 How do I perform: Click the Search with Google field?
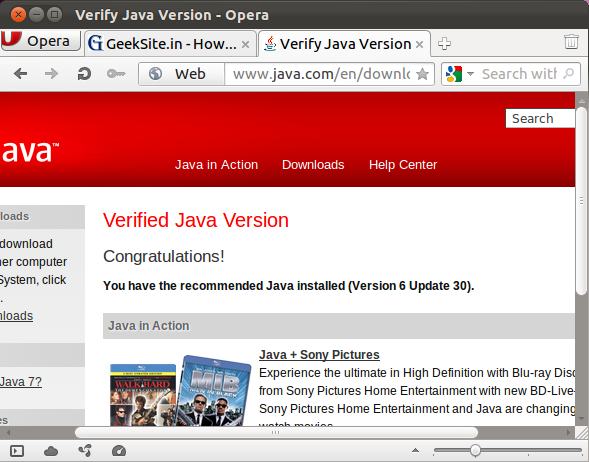pyautogui.click(x=519, y=74)
